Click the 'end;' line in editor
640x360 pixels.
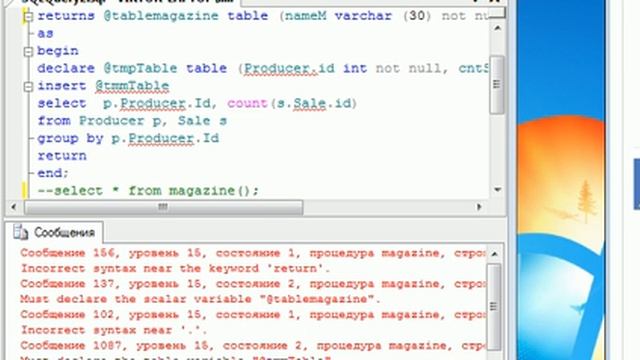53,173
